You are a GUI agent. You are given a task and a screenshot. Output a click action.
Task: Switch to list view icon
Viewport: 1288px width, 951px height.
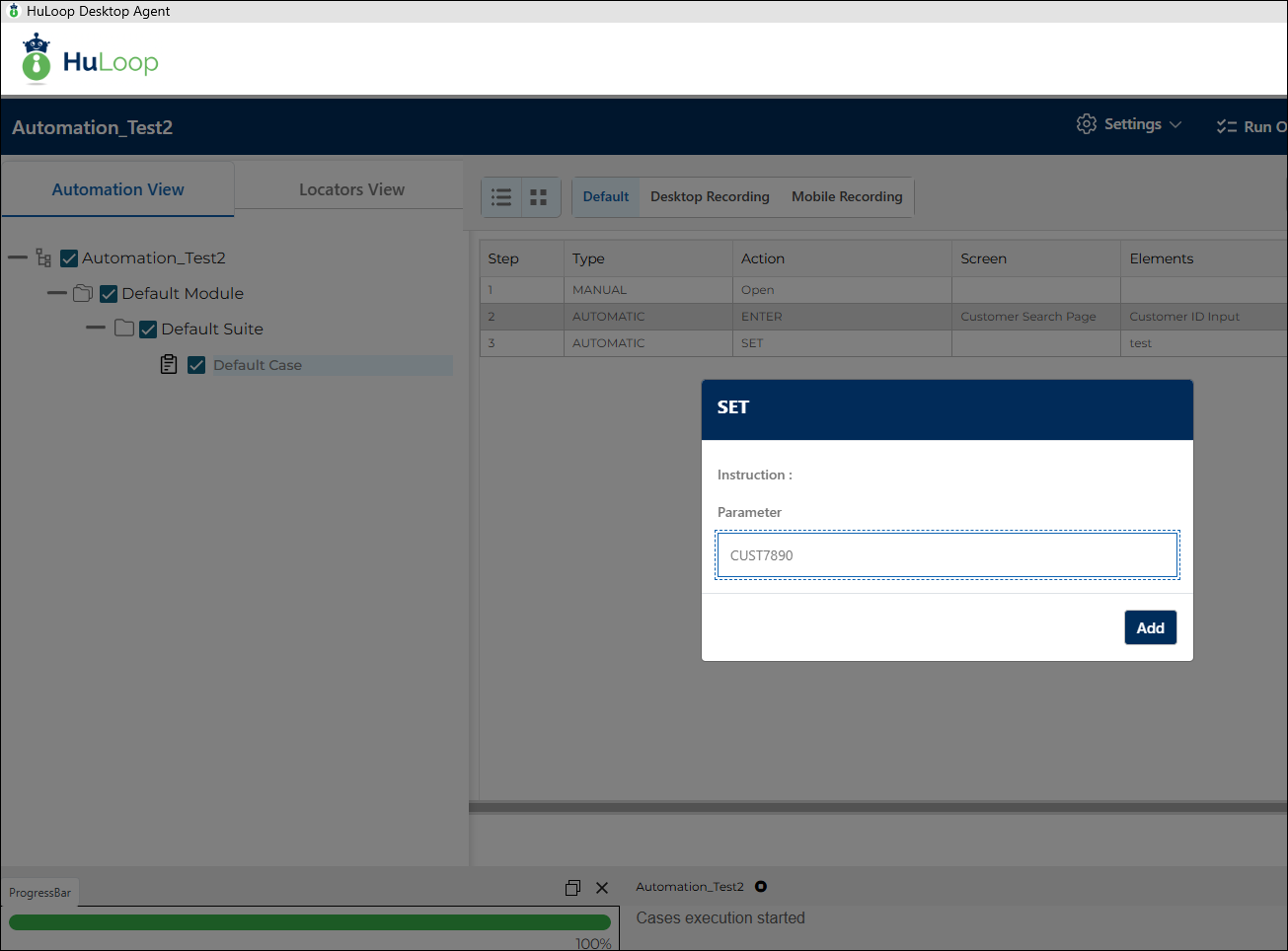coord(501,197)
